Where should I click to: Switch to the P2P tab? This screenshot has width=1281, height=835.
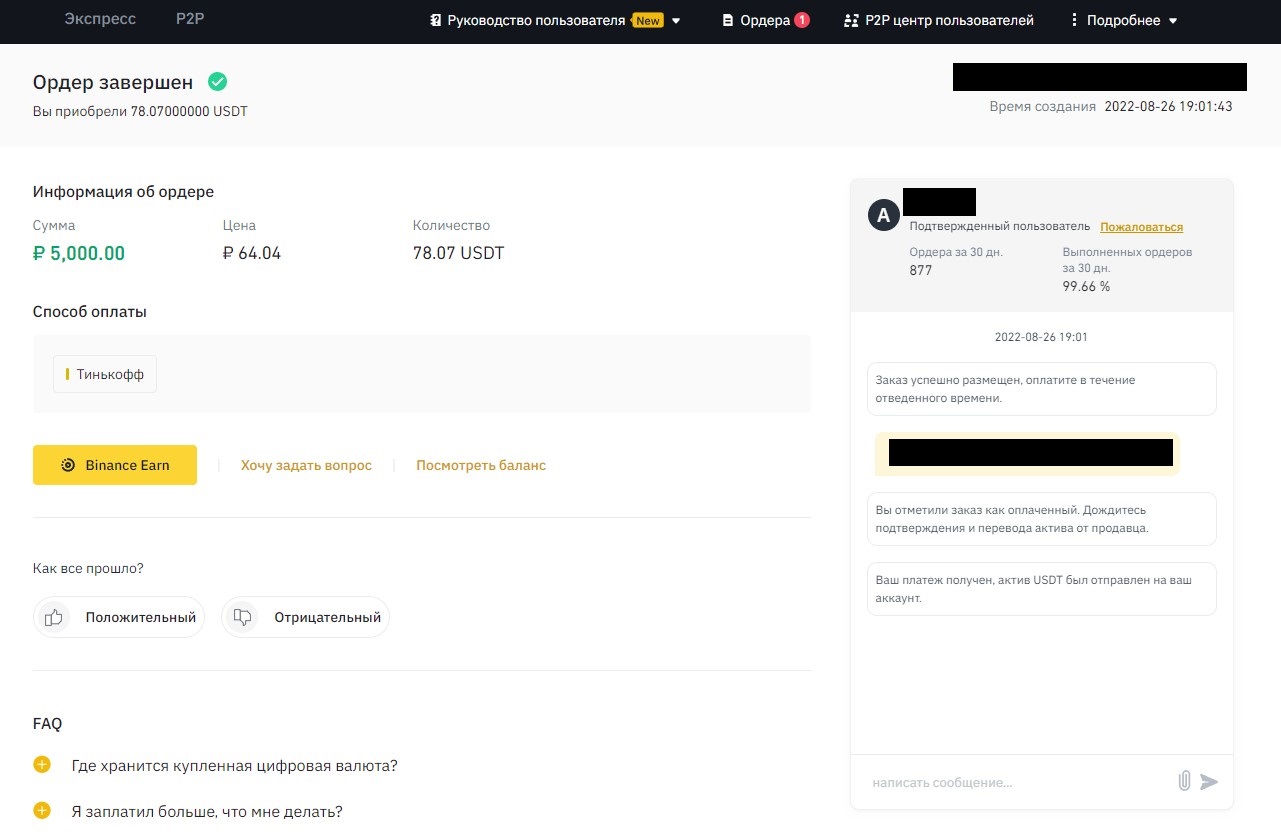[x=190, y=19]
